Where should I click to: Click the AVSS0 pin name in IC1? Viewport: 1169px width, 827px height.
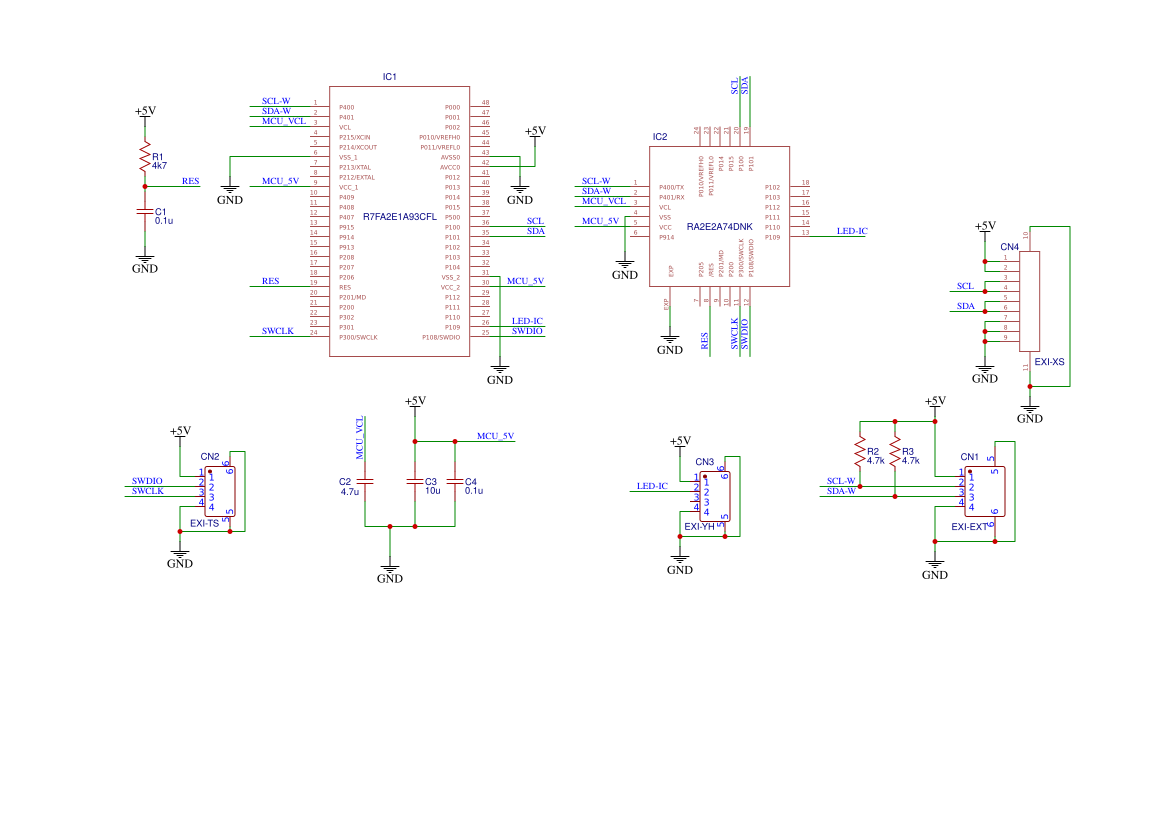click(450, 157)
